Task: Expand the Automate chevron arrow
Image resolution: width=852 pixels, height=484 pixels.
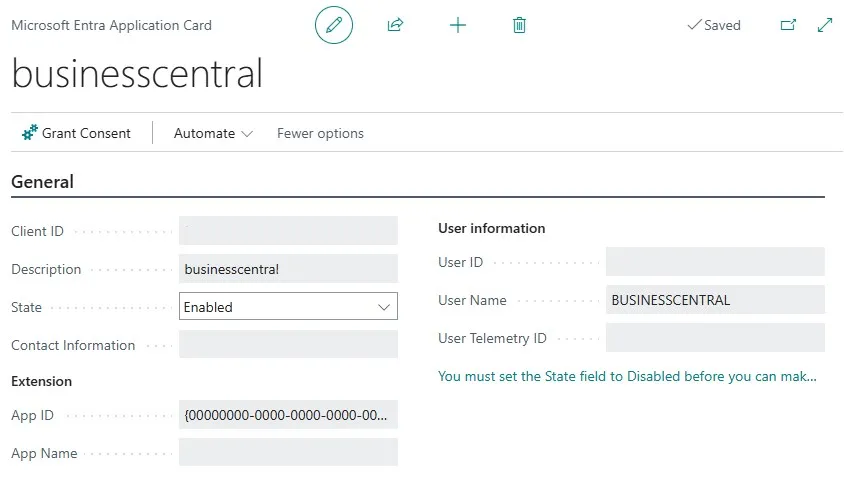Action: (x=247, y=134)
